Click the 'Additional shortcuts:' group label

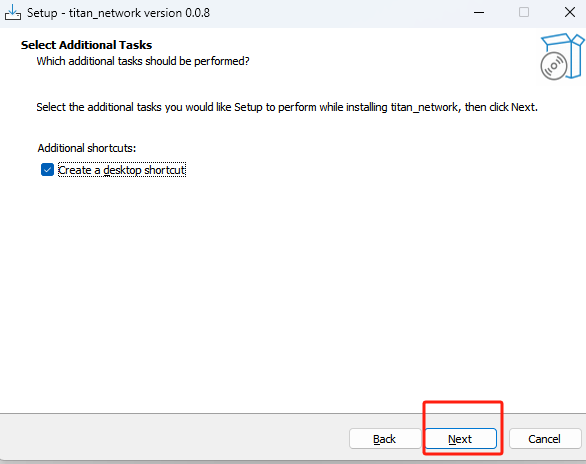coord(87,148)
